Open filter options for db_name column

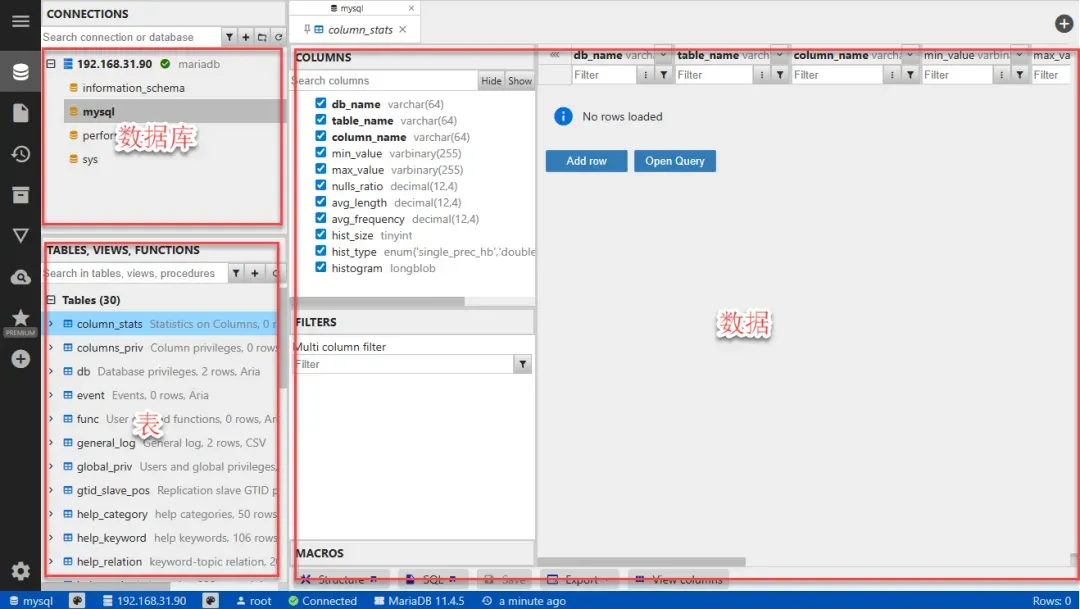[x=664, y=75]
